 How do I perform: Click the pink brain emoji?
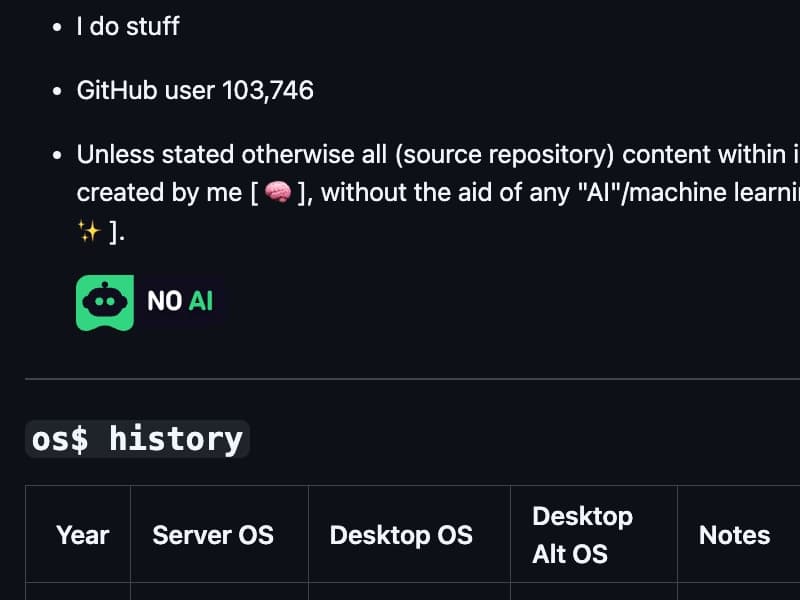coord(278,192)
